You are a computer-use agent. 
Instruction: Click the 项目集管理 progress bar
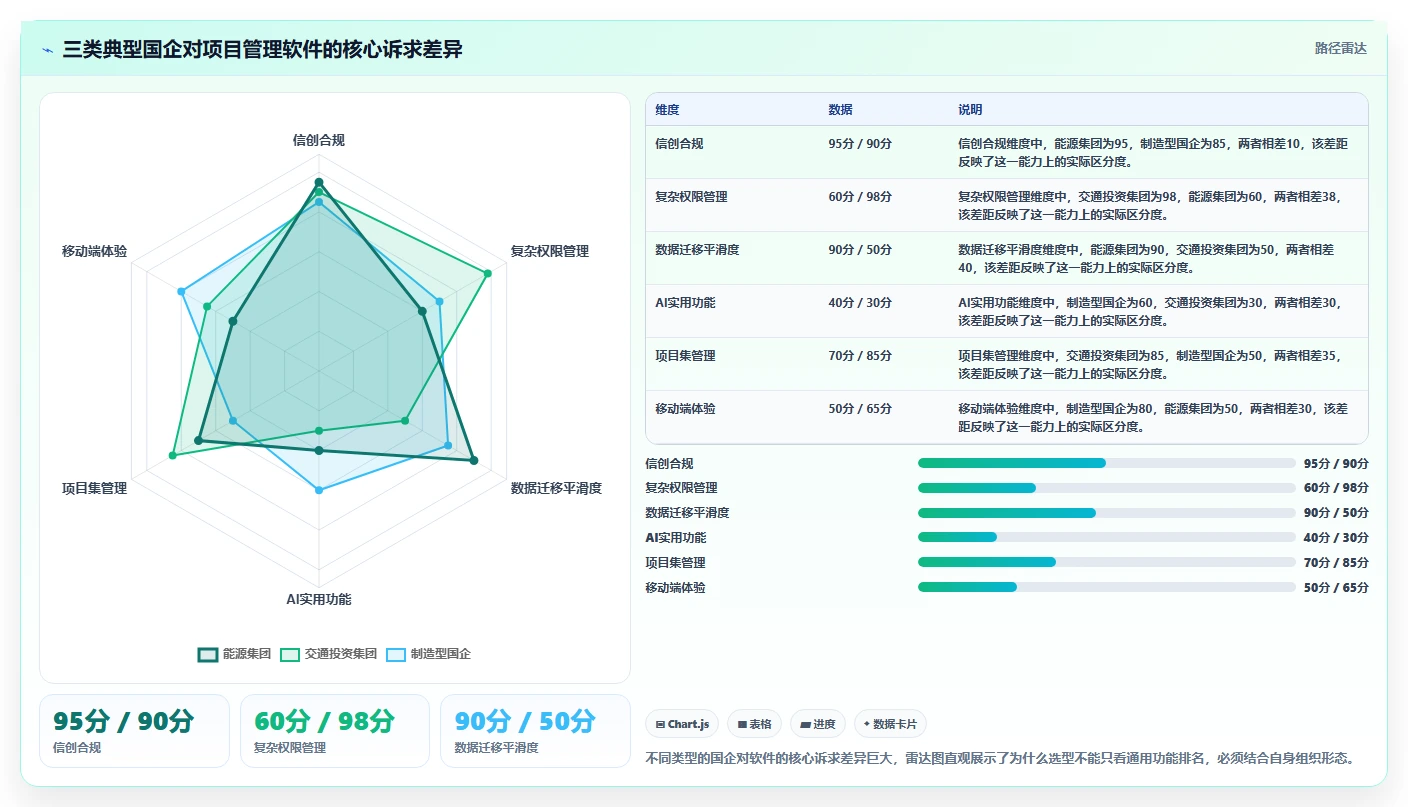[1106, 562]
